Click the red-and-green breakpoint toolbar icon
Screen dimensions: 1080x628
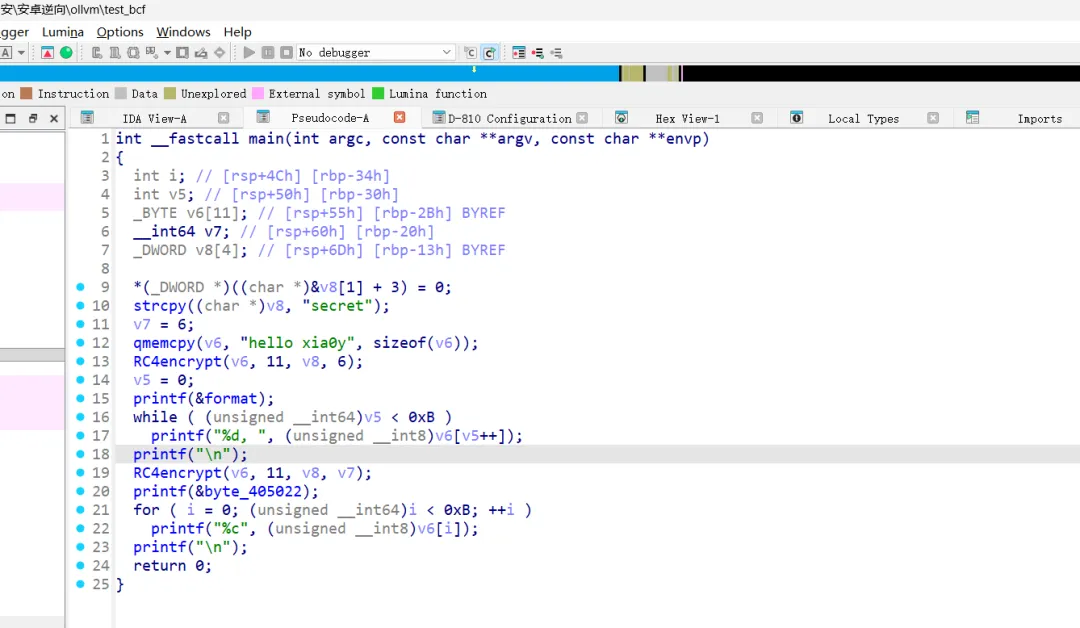(x=537, y=53)
